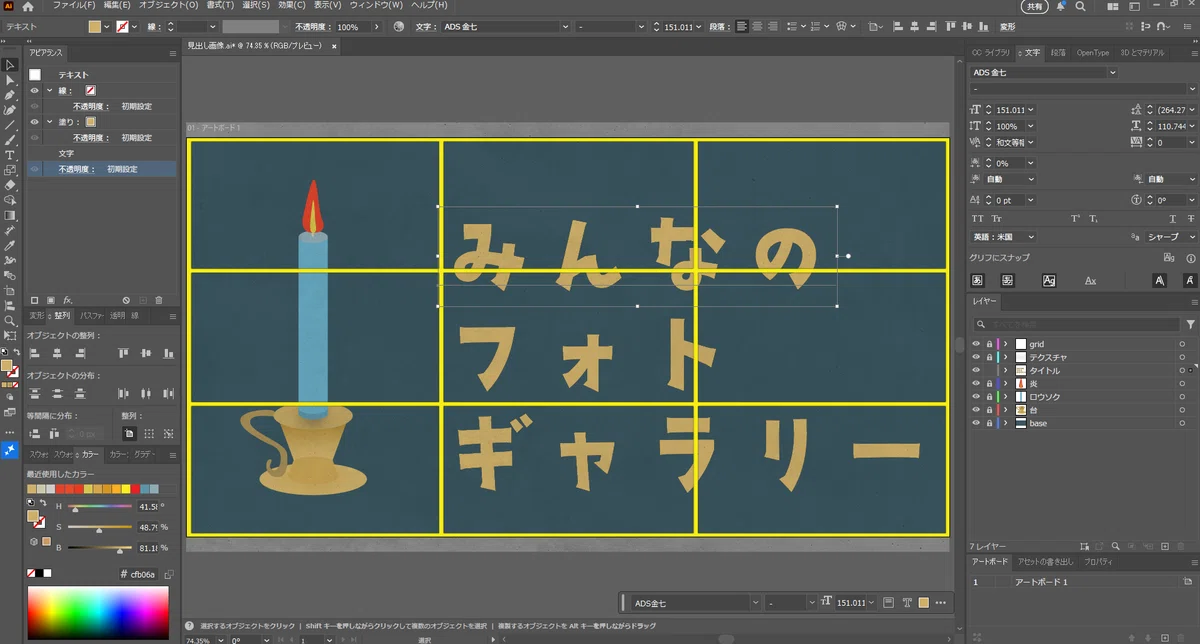
Task: Click the All Caps TT icon
Action: click(978, 218)
